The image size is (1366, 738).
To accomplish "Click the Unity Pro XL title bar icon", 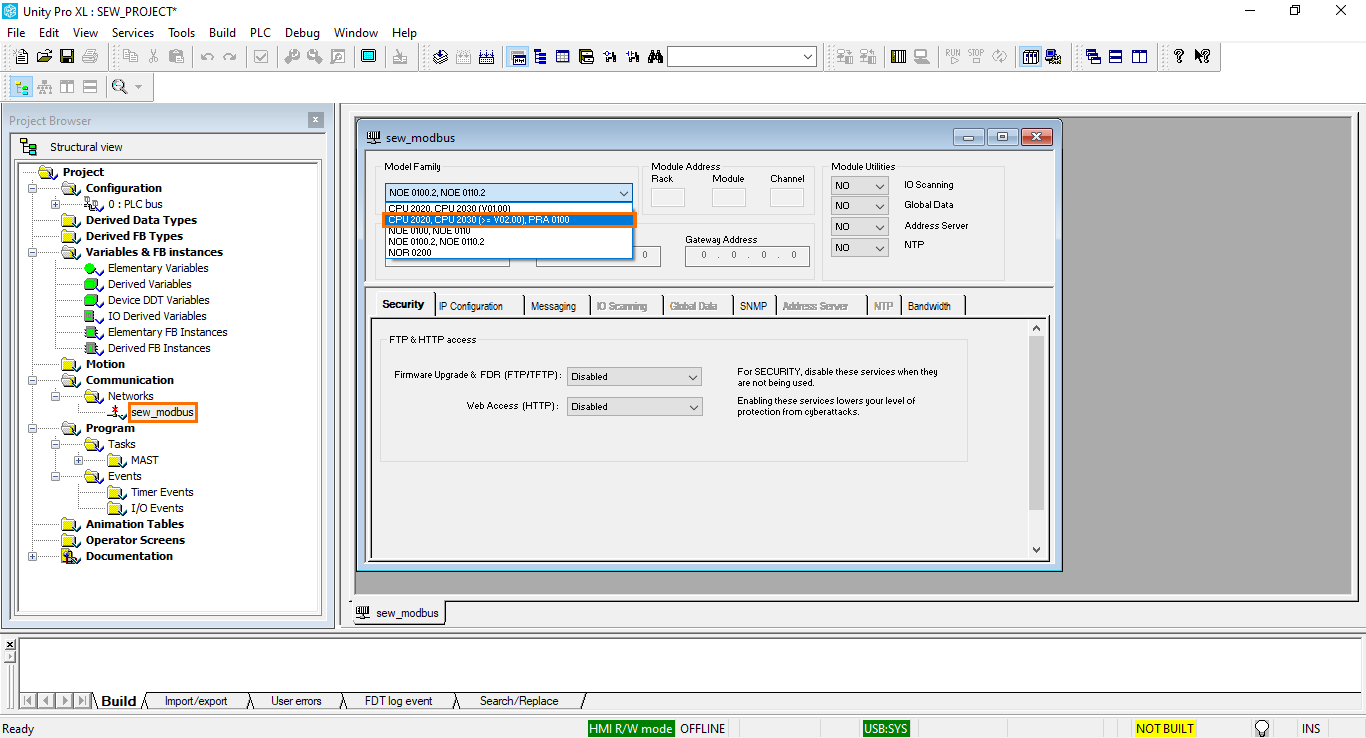I will pos(11,10).
